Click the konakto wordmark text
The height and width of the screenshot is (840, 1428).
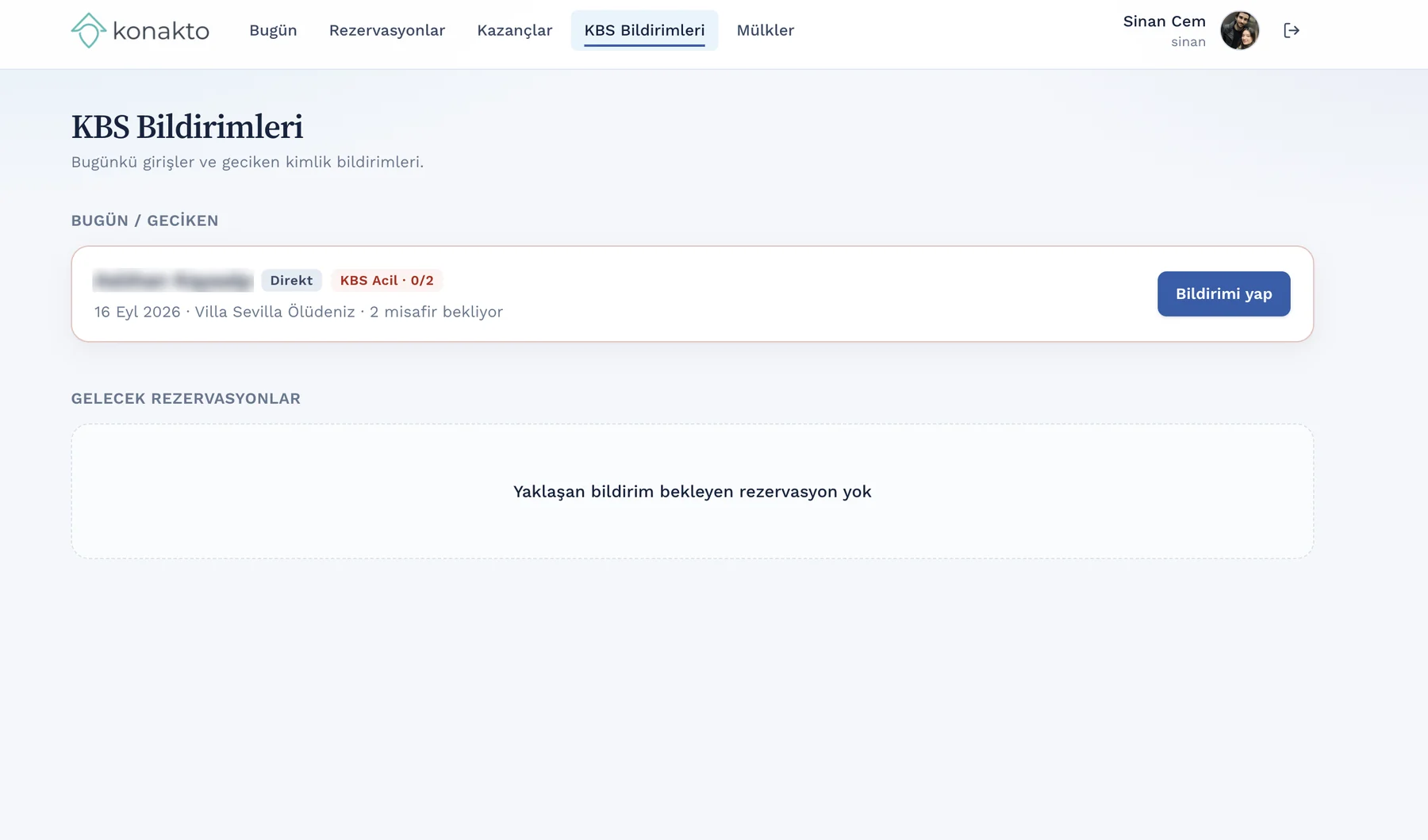click(x=161, y=31)
